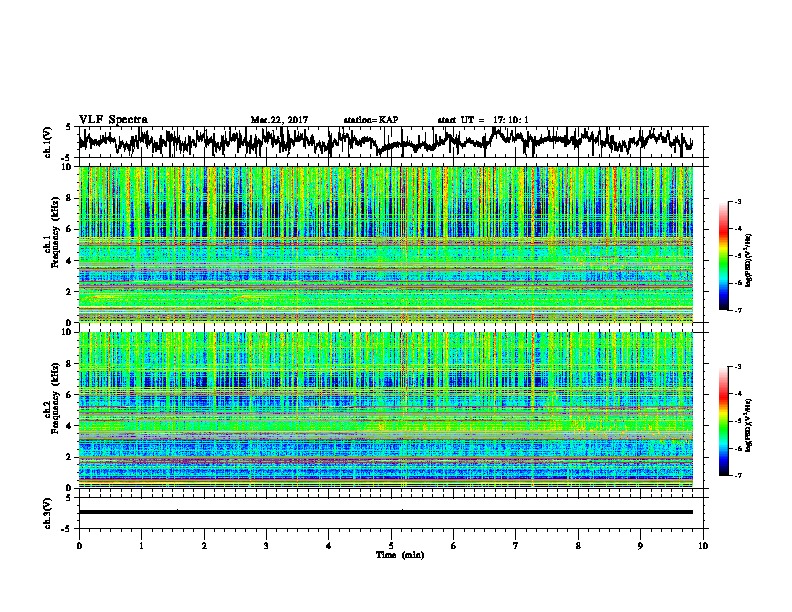Select the date "Mar.22, 2017"
Screen dimensions: 792x612
pos(279,120)
